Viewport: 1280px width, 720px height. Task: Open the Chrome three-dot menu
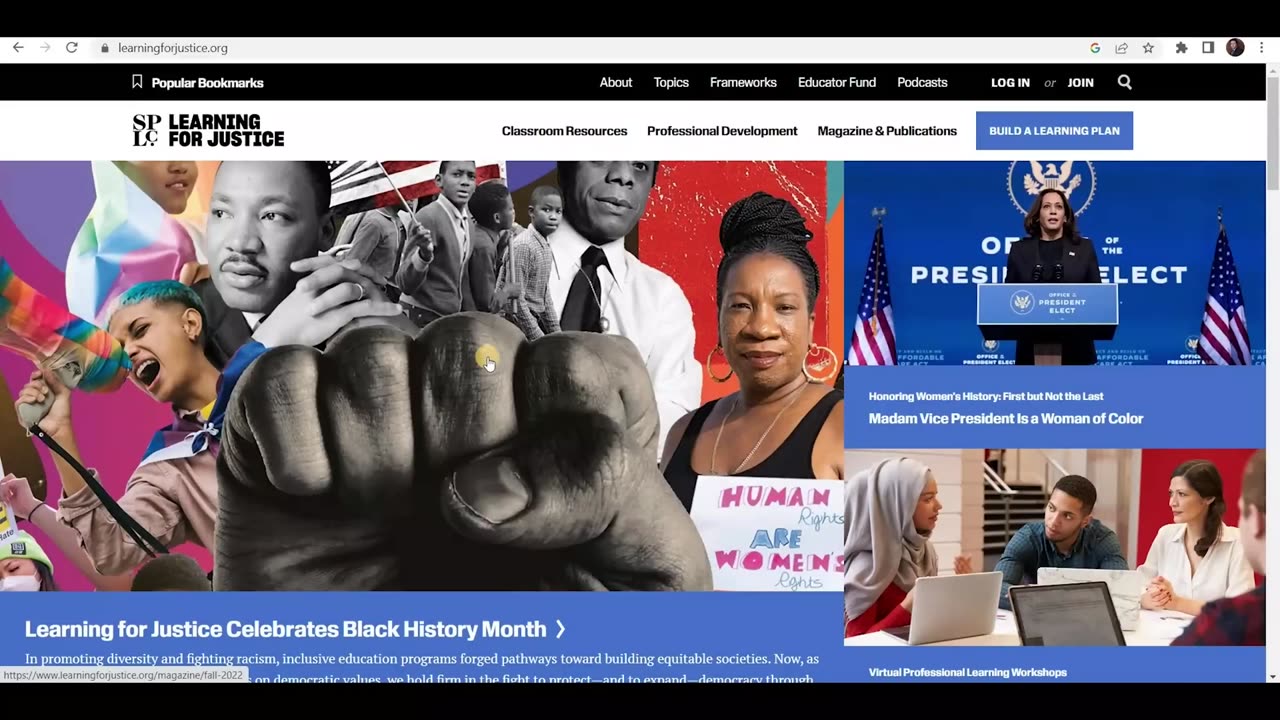click(x=1262, y=48)
